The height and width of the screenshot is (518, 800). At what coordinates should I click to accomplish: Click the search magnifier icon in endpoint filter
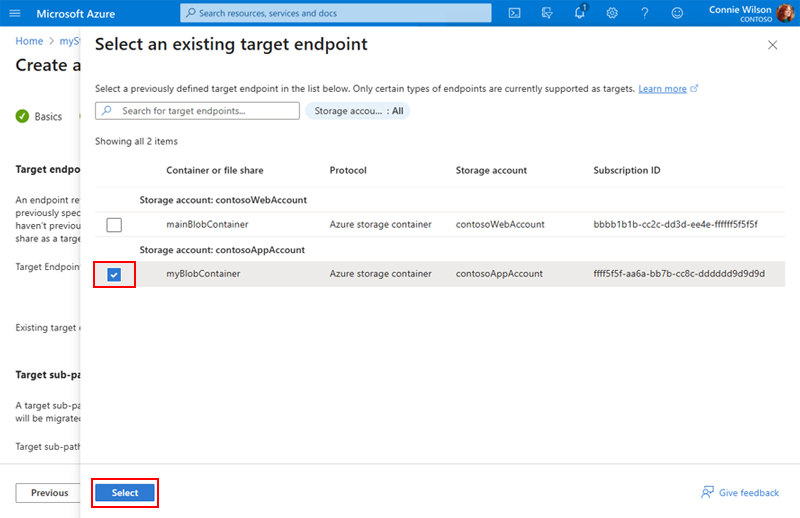coord(107,111)
